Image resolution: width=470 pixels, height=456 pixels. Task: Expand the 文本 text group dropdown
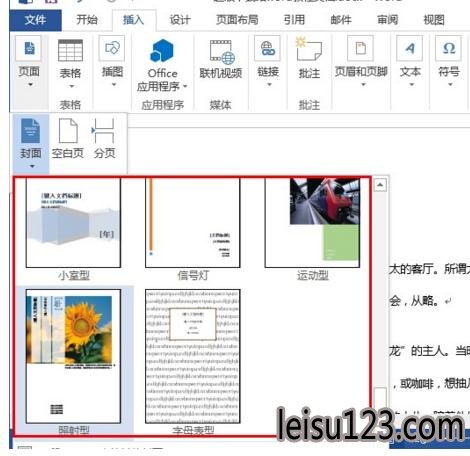(x=411, y=85)
